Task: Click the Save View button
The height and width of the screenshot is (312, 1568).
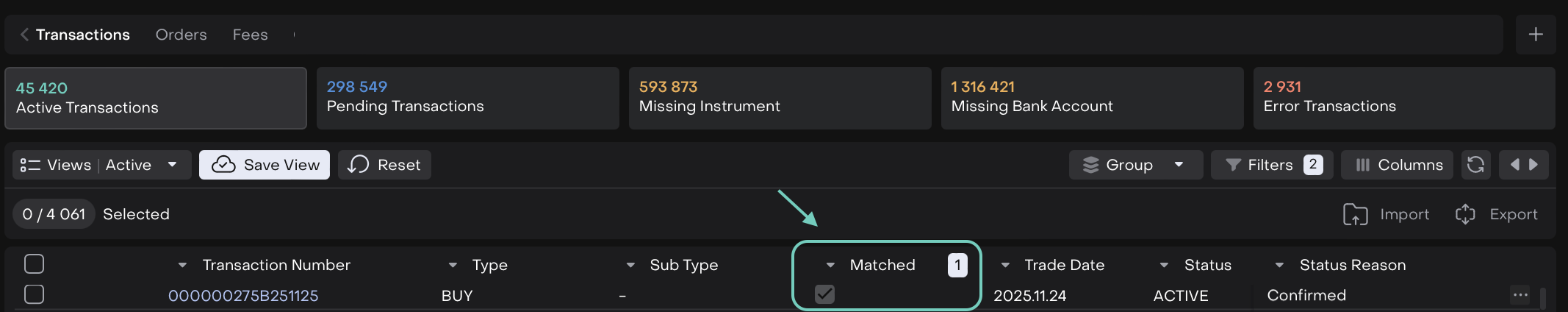Action: [265, 165]
